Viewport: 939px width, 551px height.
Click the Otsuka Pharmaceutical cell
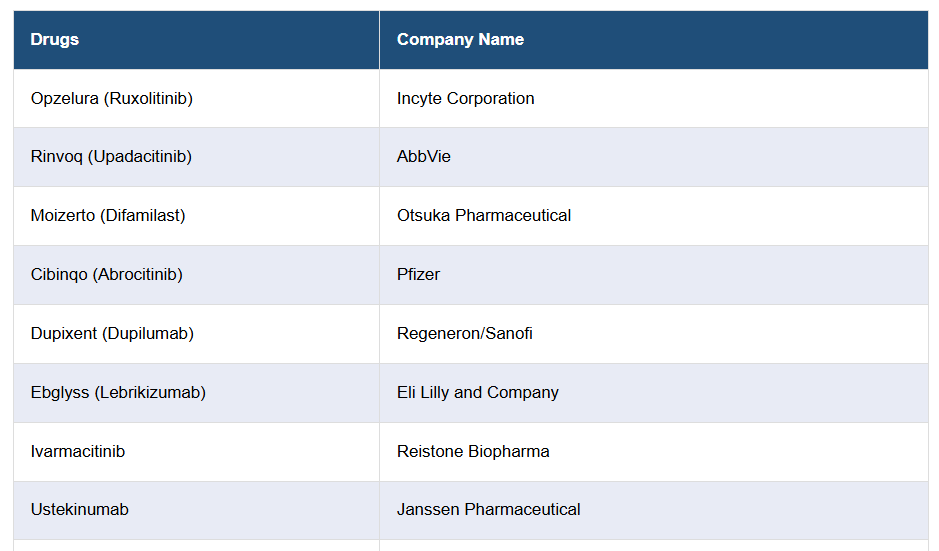(484, 216)
